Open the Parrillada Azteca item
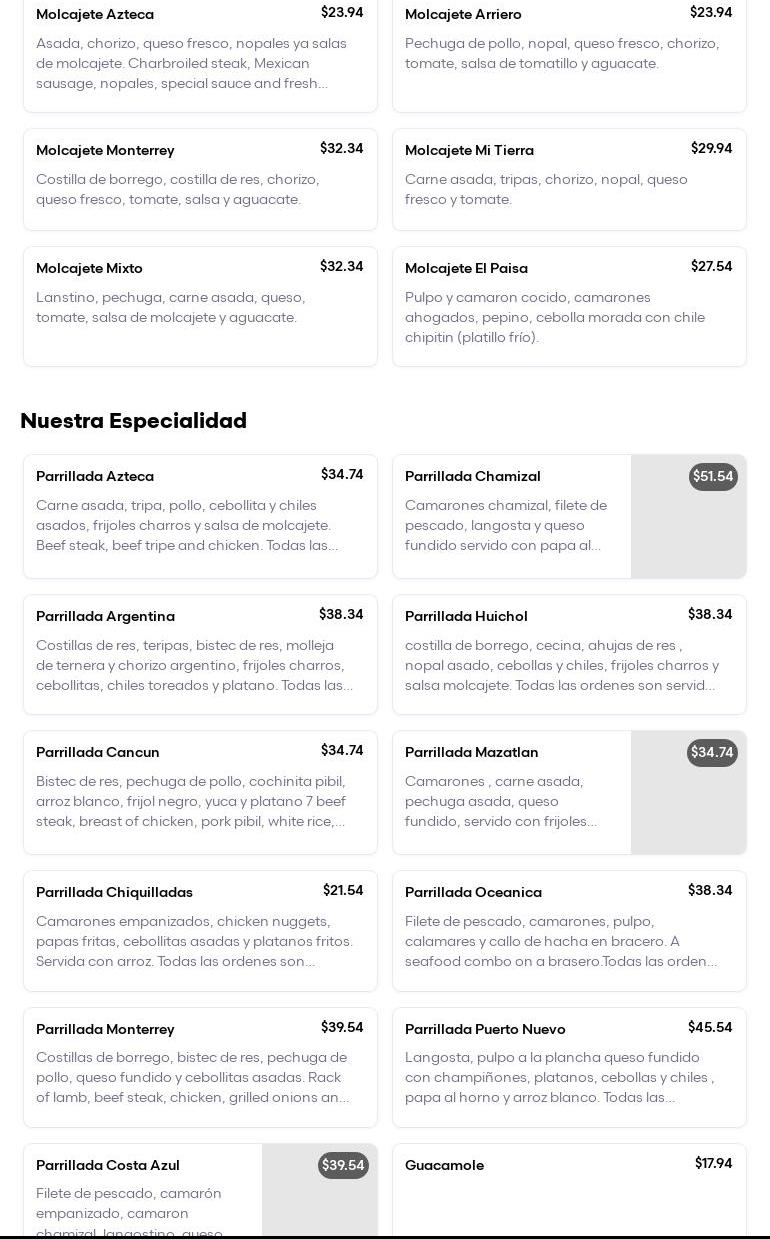 [200, 516]
